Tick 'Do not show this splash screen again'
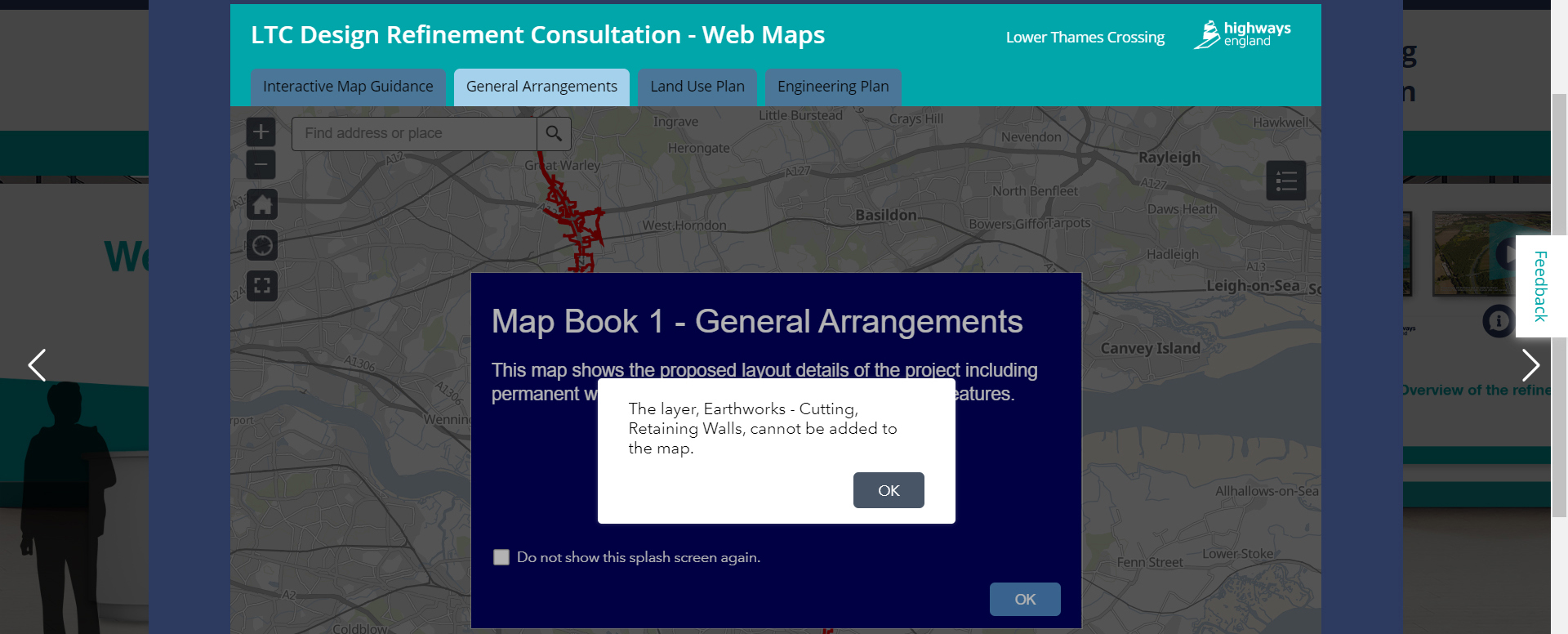1568x634 pixels. coord(501,557)
